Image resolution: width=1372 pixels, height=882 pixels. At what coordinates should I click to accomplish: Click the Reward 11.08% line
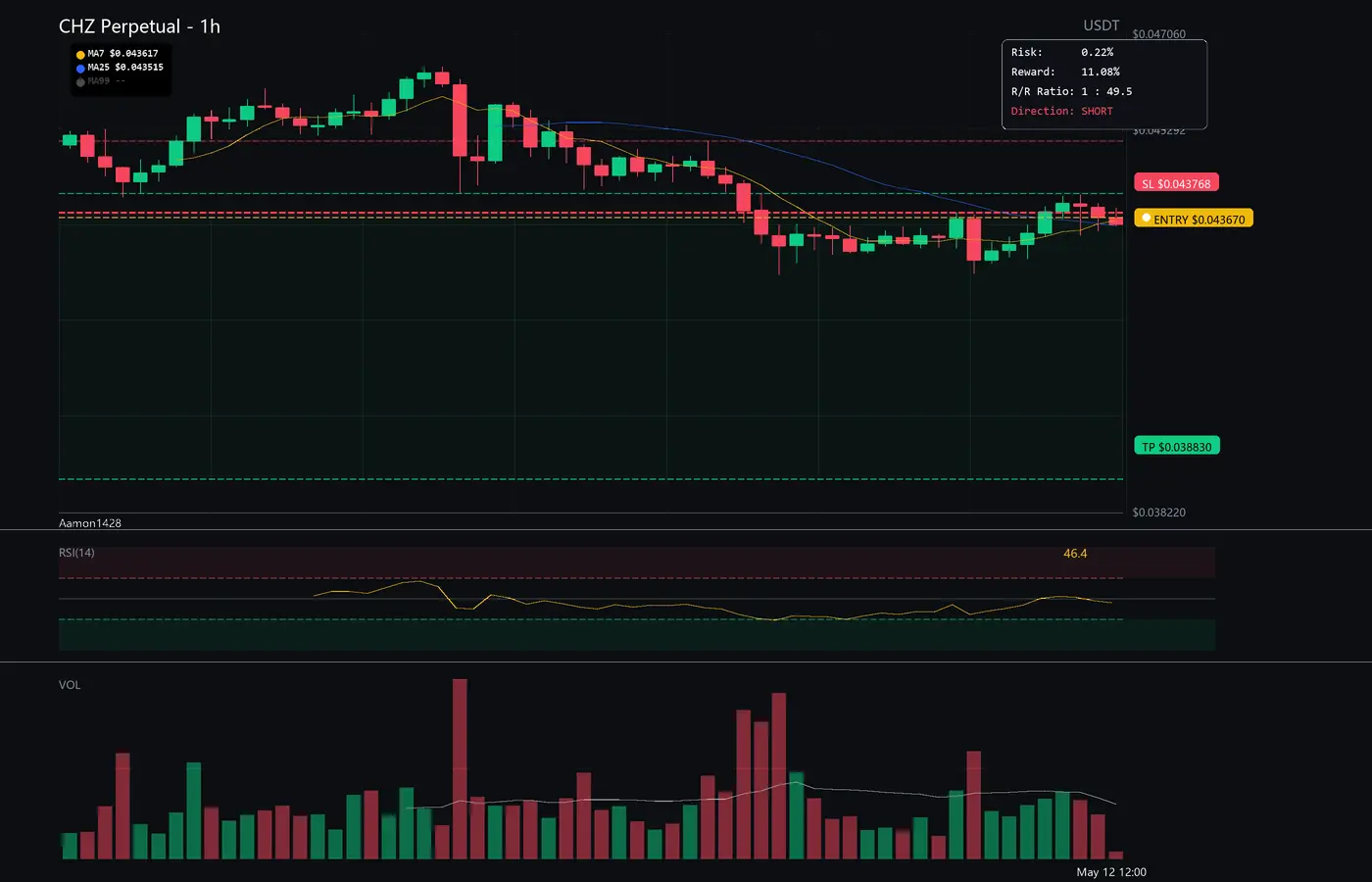click(1065, 72)
